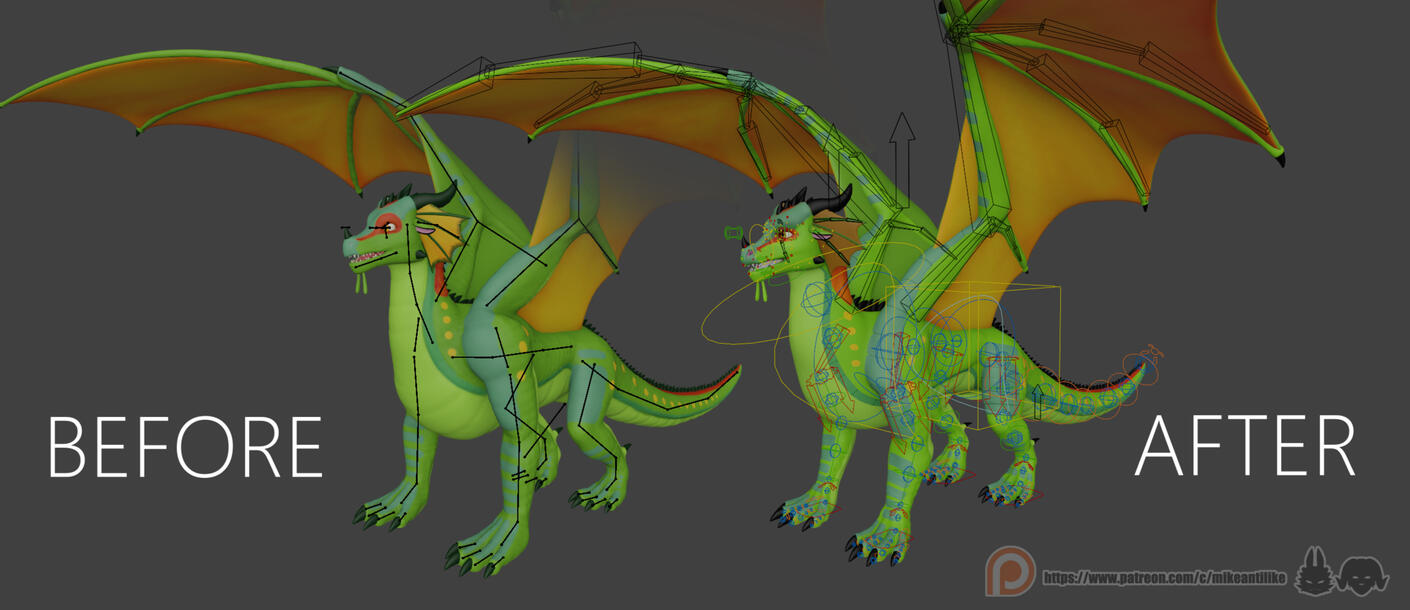Click the AFTER label text
Viewport: 1410px width, 610px height.
click(x=1245, y=447)
